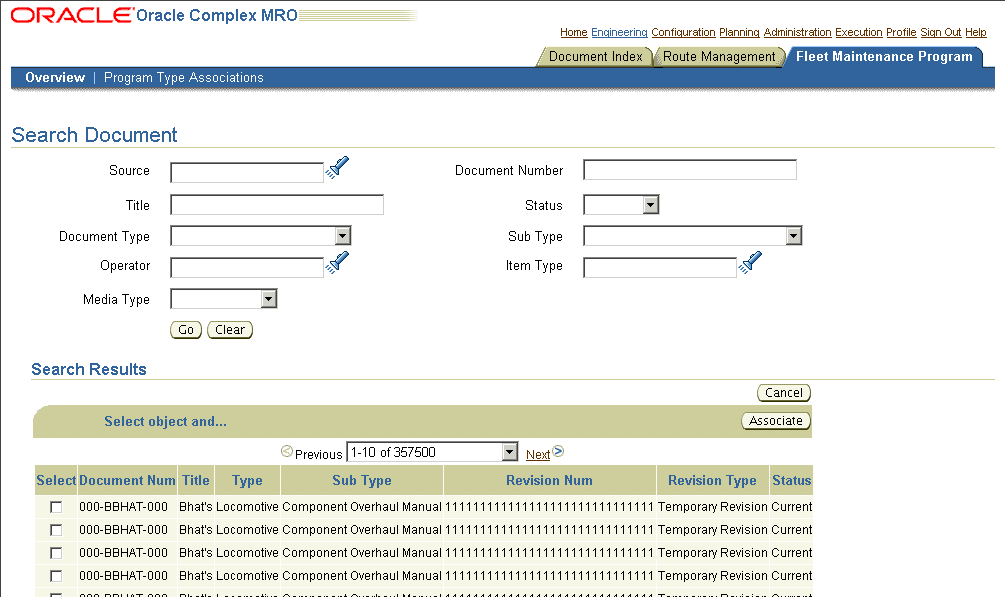Tick the checkbox in the fourth result row
This screenshot has height=597, width=1005.
click(x=56, y=576)
